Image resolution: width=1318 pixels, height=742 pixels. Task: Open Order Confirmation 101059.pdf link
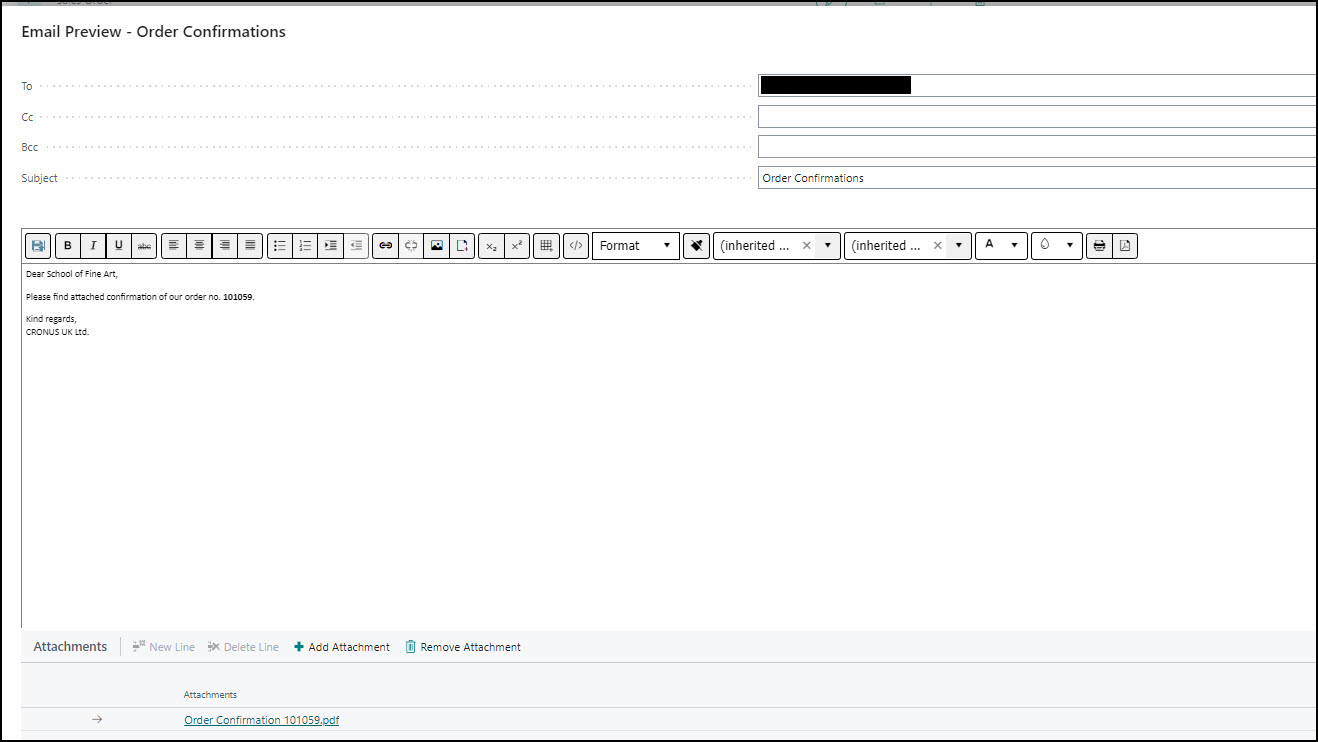pos(261,720)
